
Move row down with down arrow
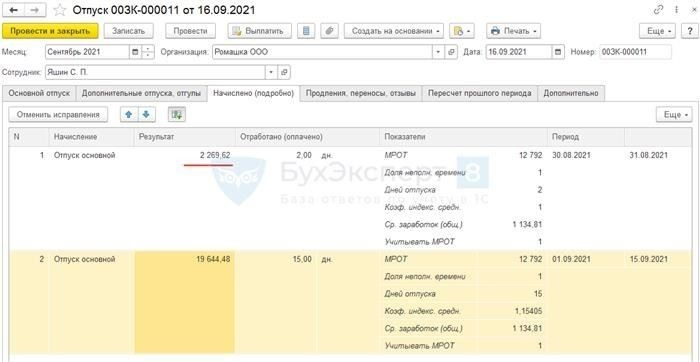pos(146,115)
